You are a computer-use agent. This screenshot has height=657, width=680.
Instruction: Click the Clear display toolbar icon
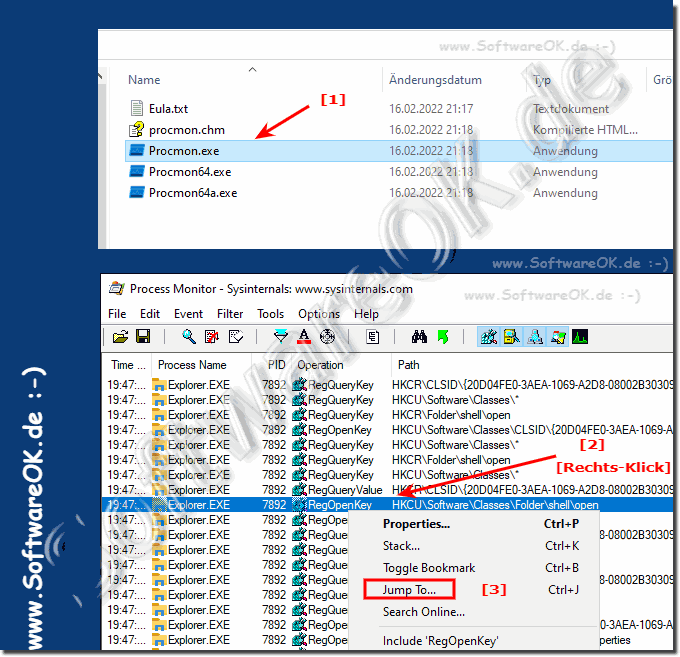point(235,337)
